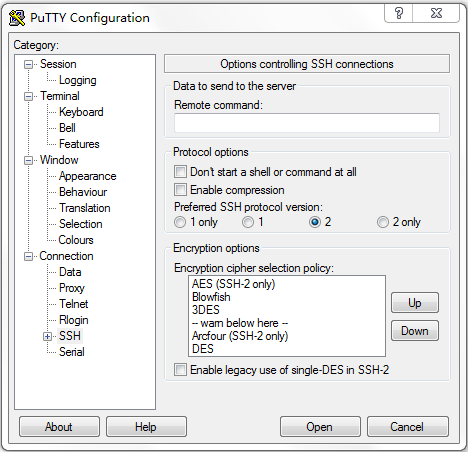Expand the SSH tree node

click(47, 336)
